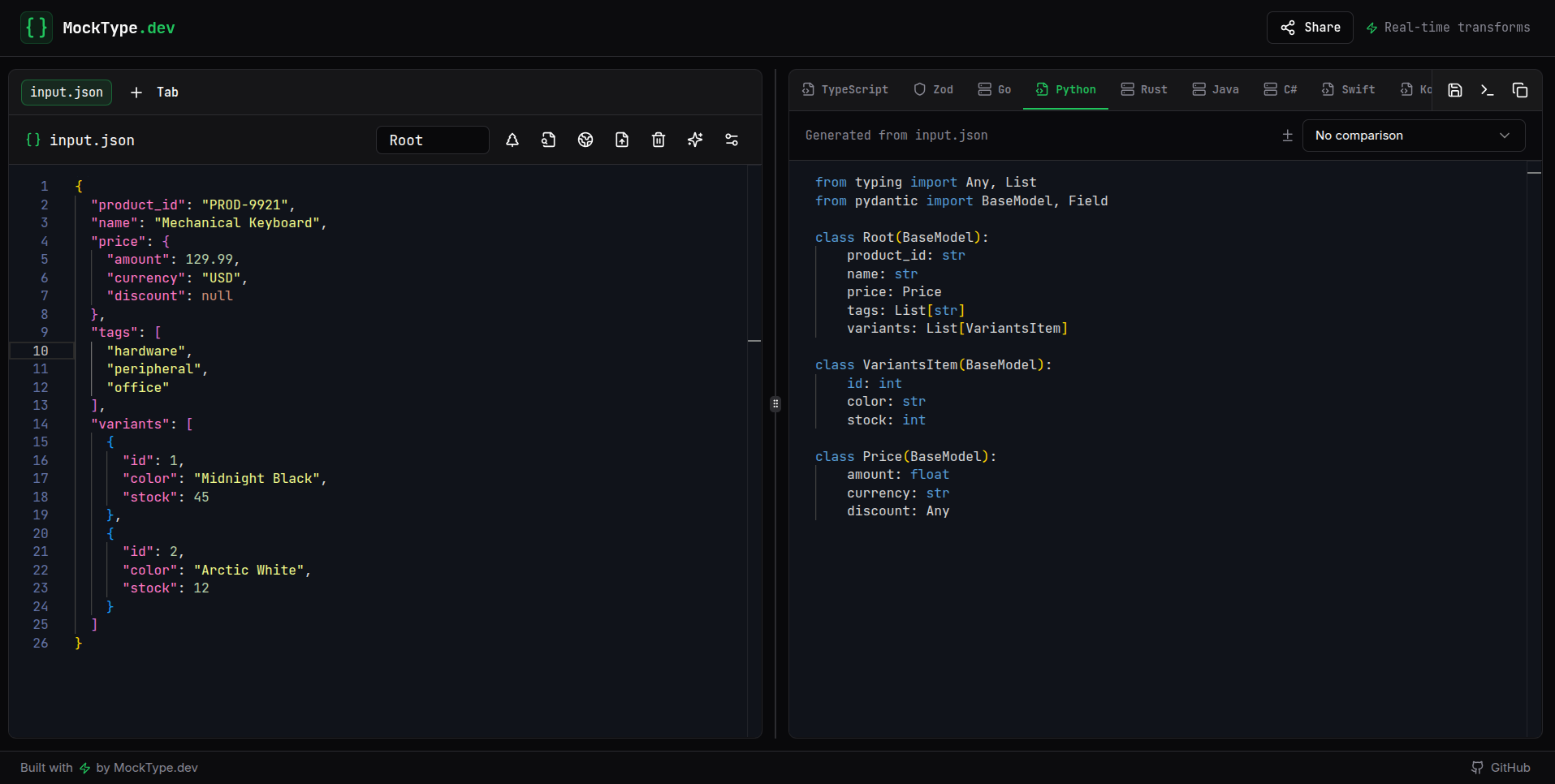Open the tree view of input.json
The height and width of the screenshot is (784, 1555).
click(512, 140)
